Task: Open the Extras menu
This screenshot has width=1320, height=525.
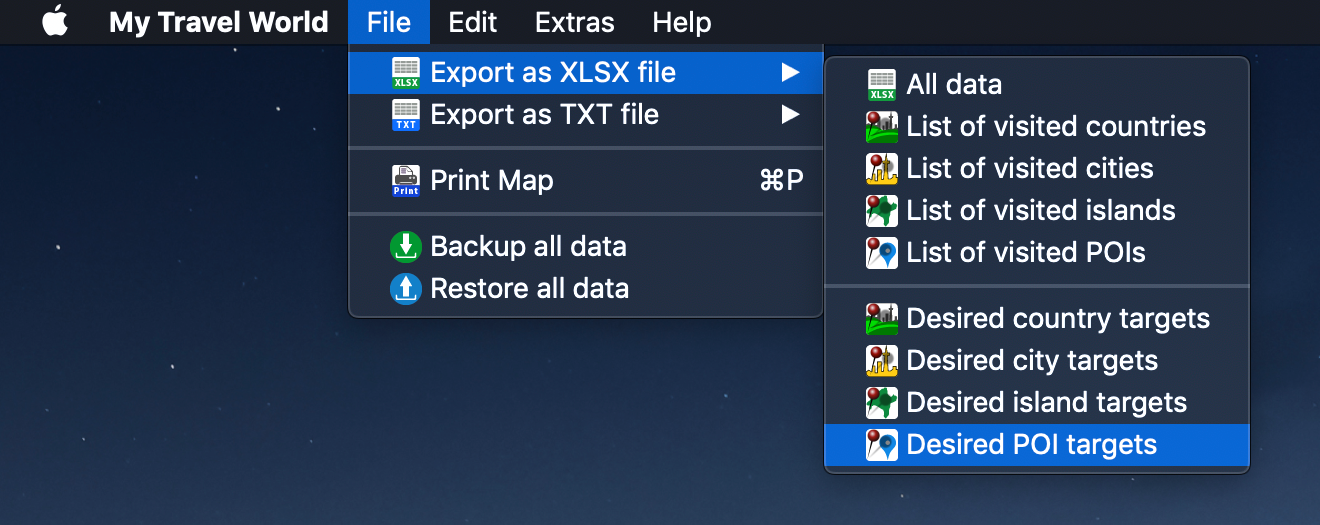Action: [x=575, y=22]
